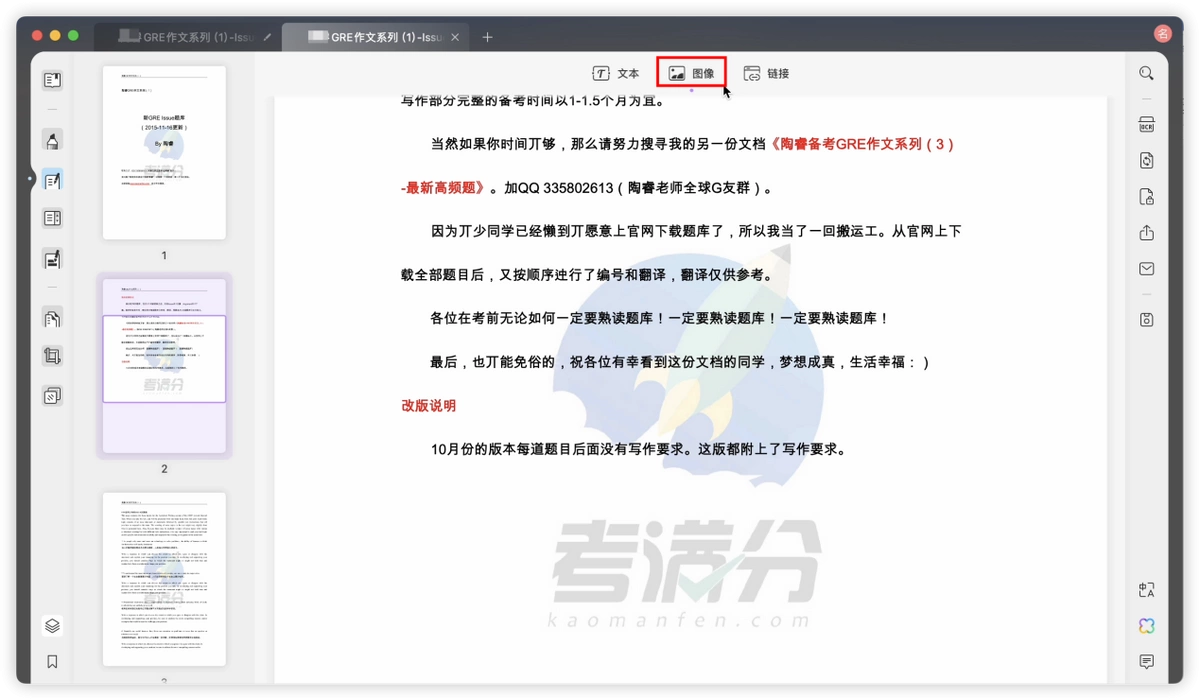
Task: Save file disk icon
Action: click(1146, 319)
